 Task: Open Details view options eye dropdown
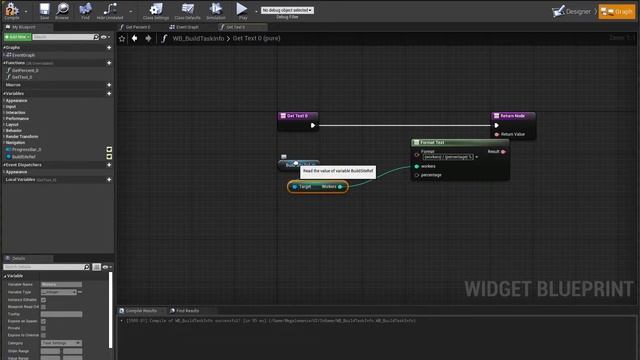pyautogui.click(x=107, y=267)
